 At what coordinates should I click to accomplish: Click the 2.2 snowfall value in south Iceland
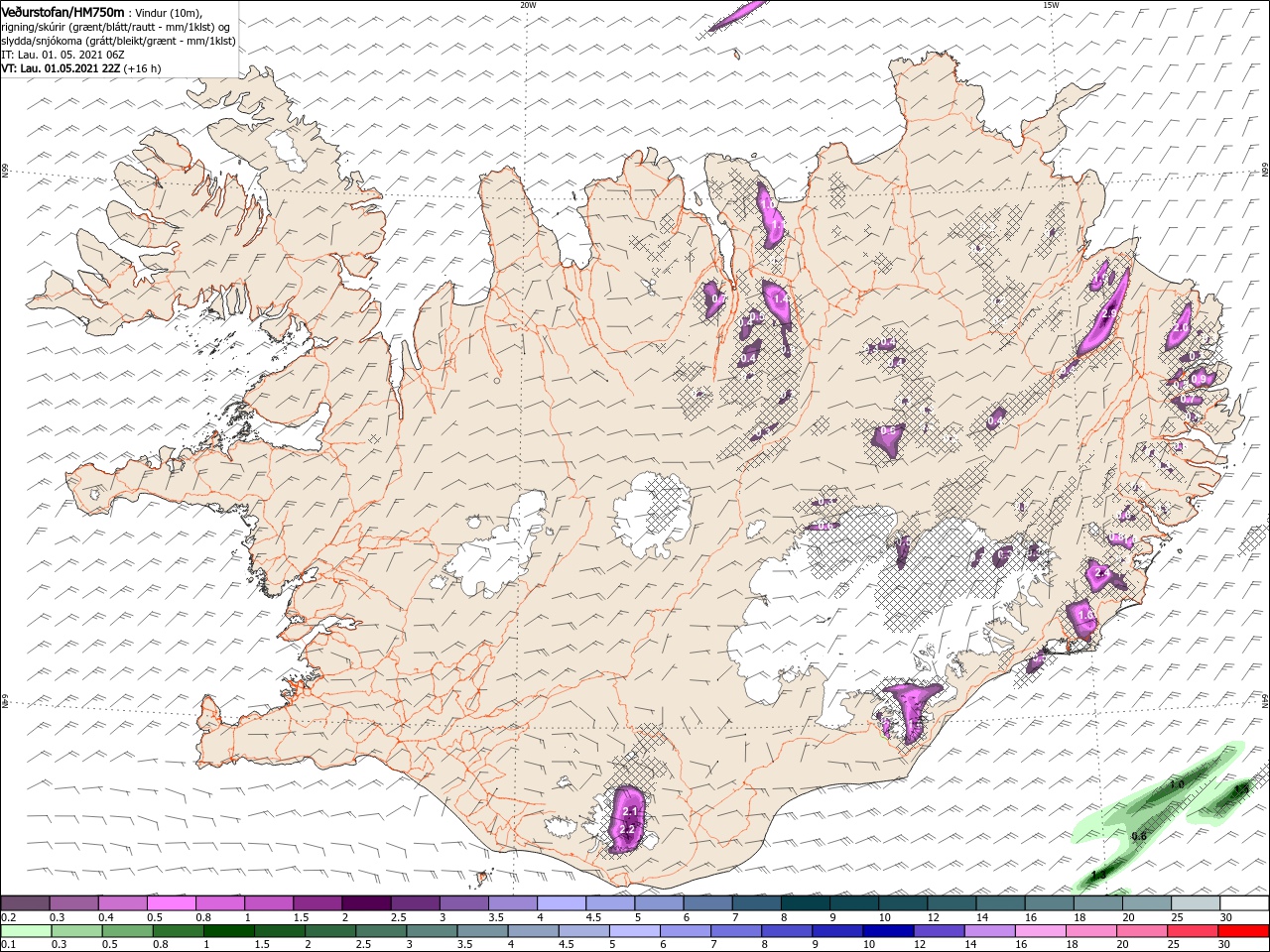(626, 829)
